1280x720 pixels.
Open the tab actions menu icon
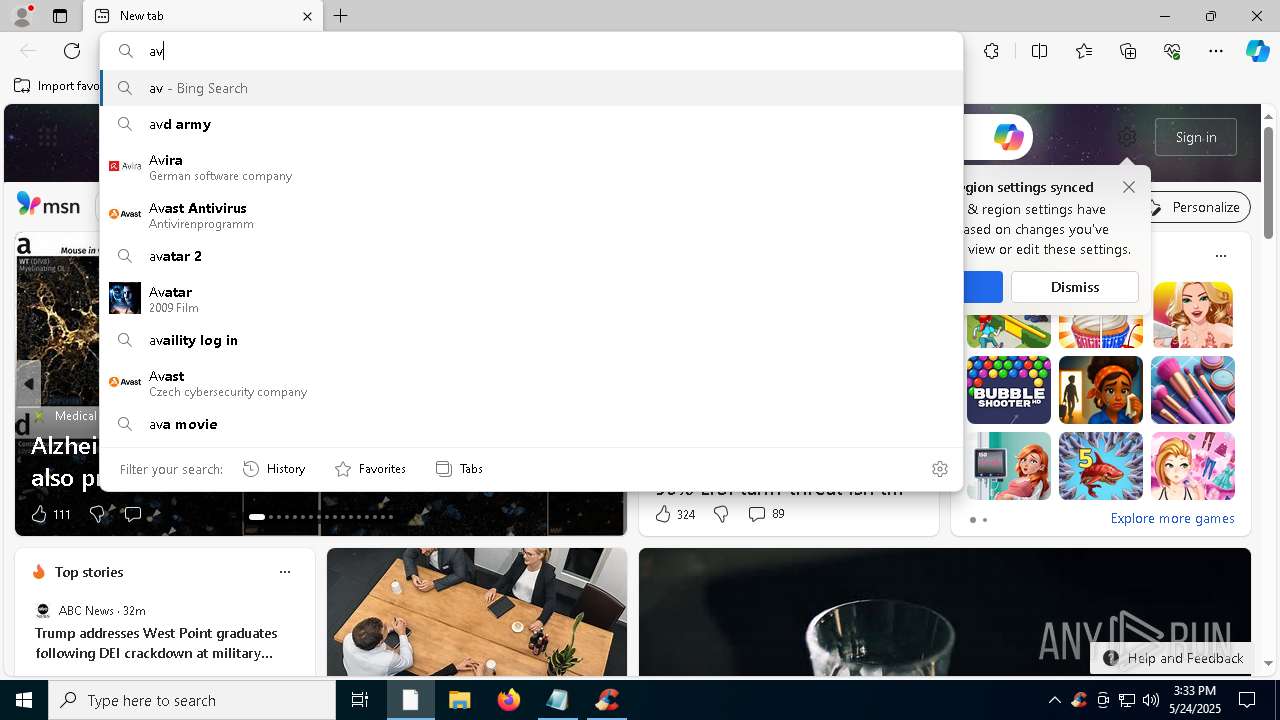(x=60, y=16)
